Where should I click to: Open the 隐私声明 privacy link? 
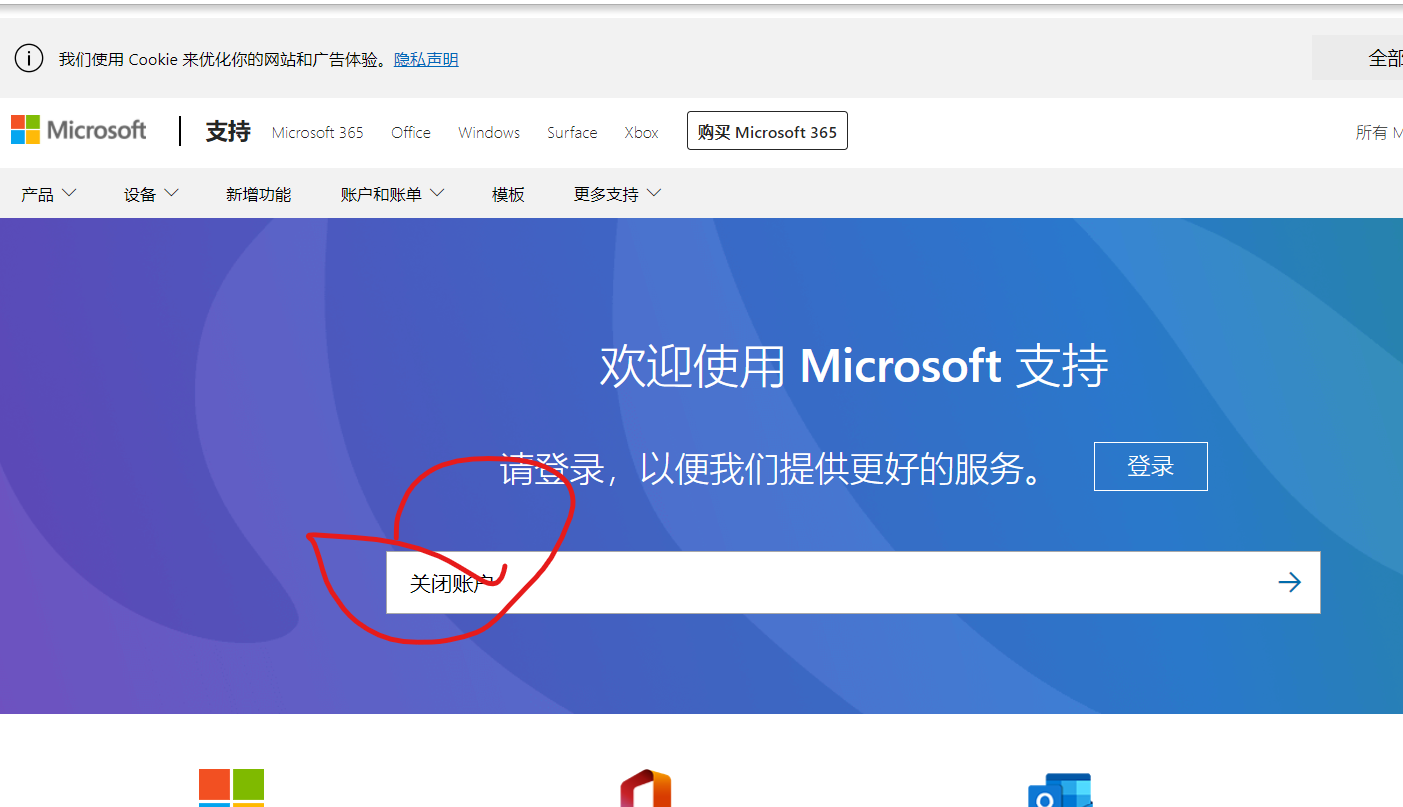point(426,59)
